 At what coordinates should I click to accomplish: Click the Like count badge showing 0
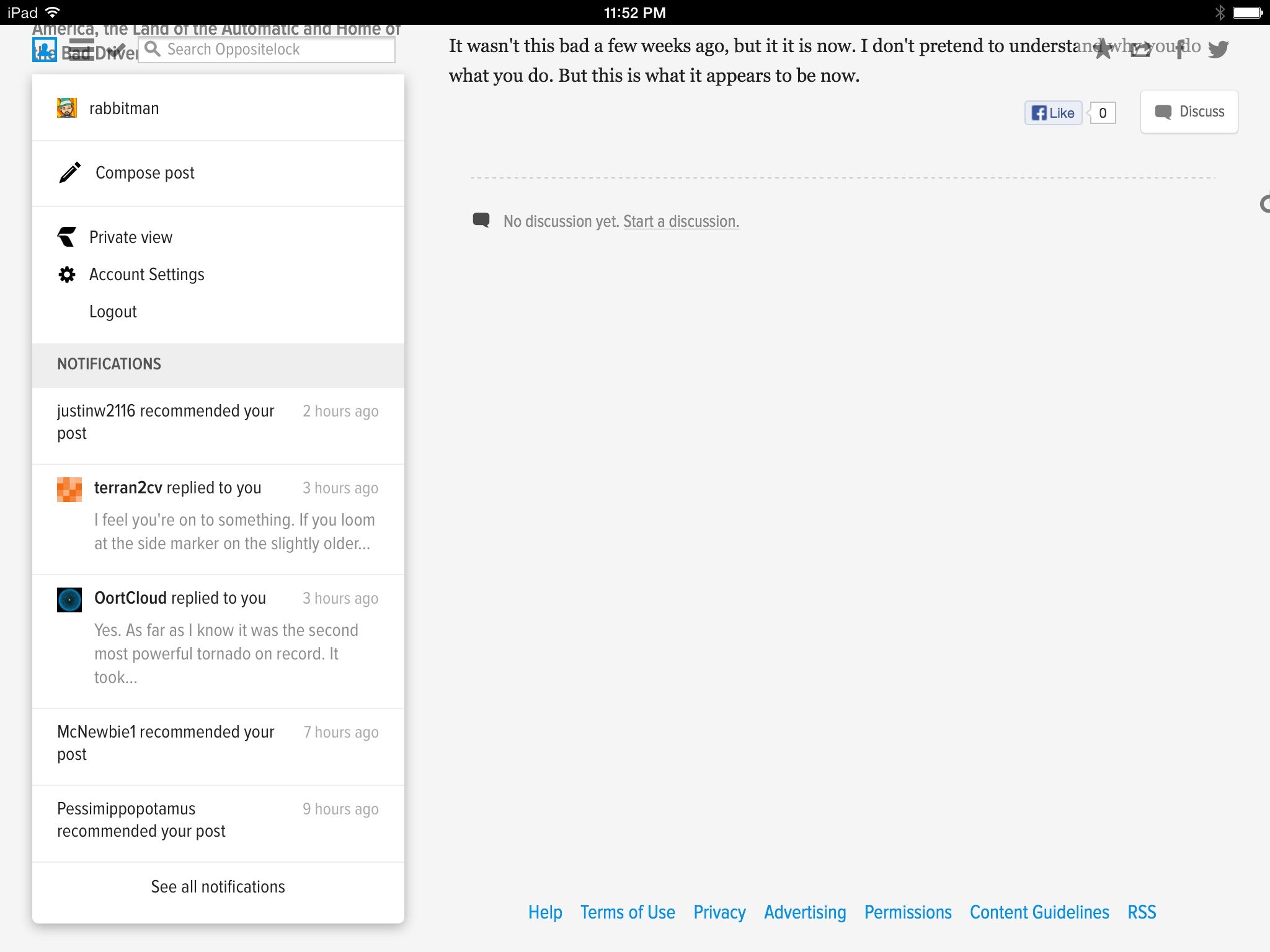click(1103, 112)
